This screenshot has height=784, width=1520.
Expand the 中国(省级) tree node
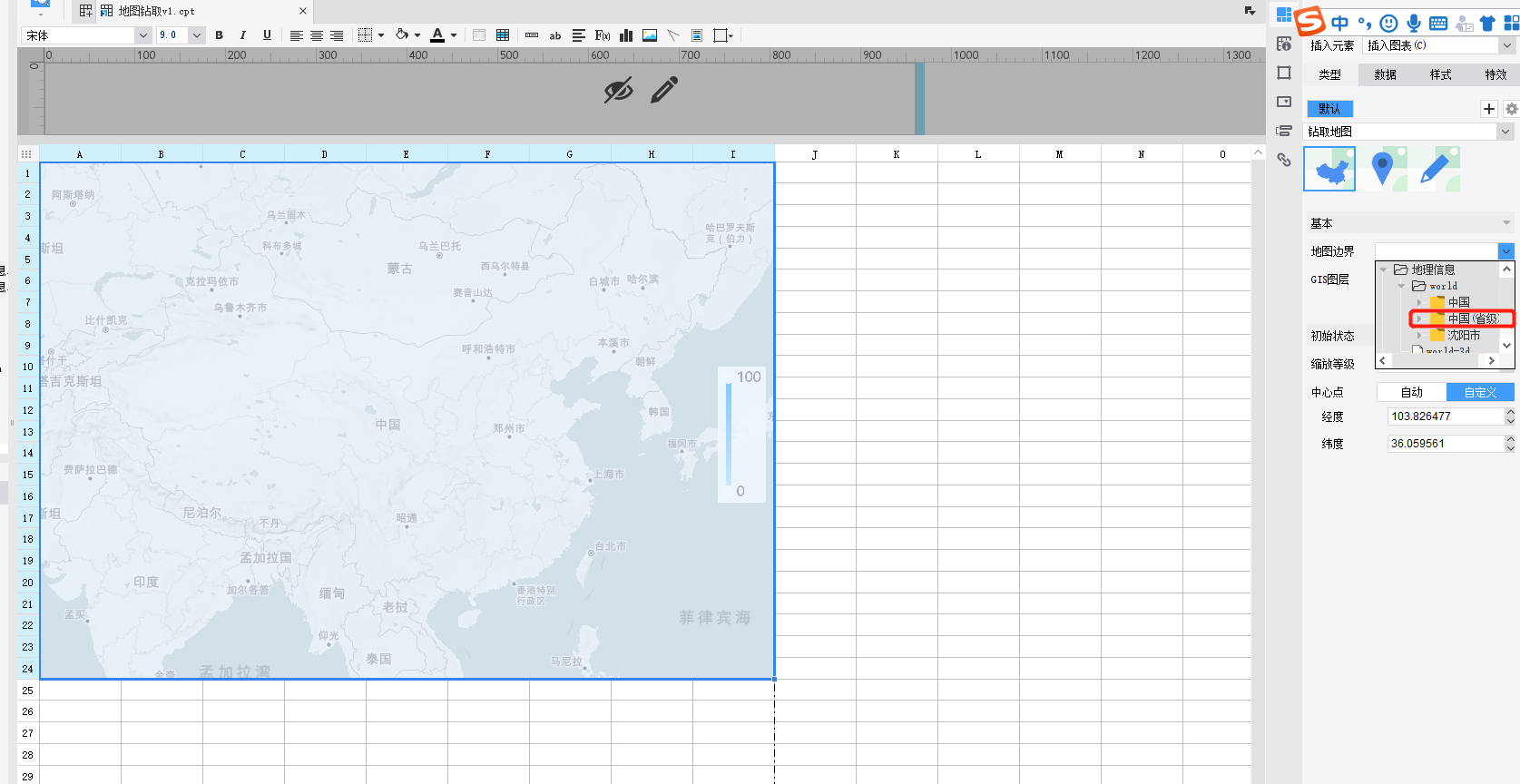click(x=1419, y=318)
